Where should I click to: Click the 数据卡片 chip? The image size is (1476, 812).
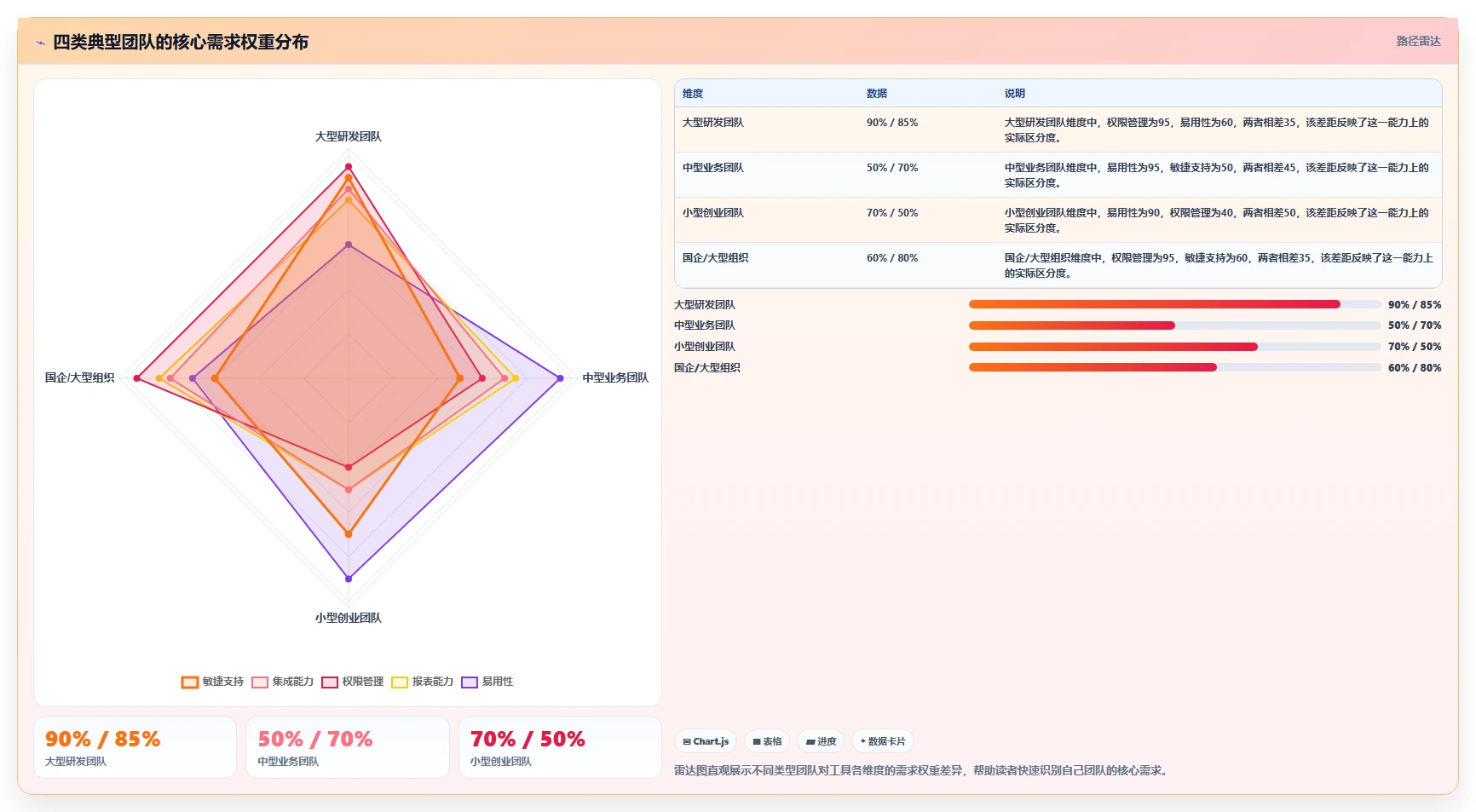(x=883, y=741)
